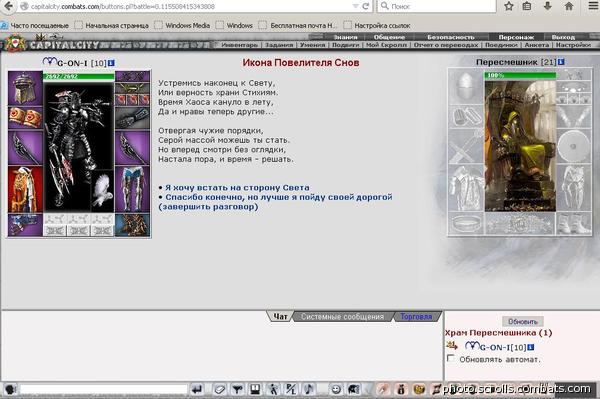Click the browser back arrow button

click(8, 6)
